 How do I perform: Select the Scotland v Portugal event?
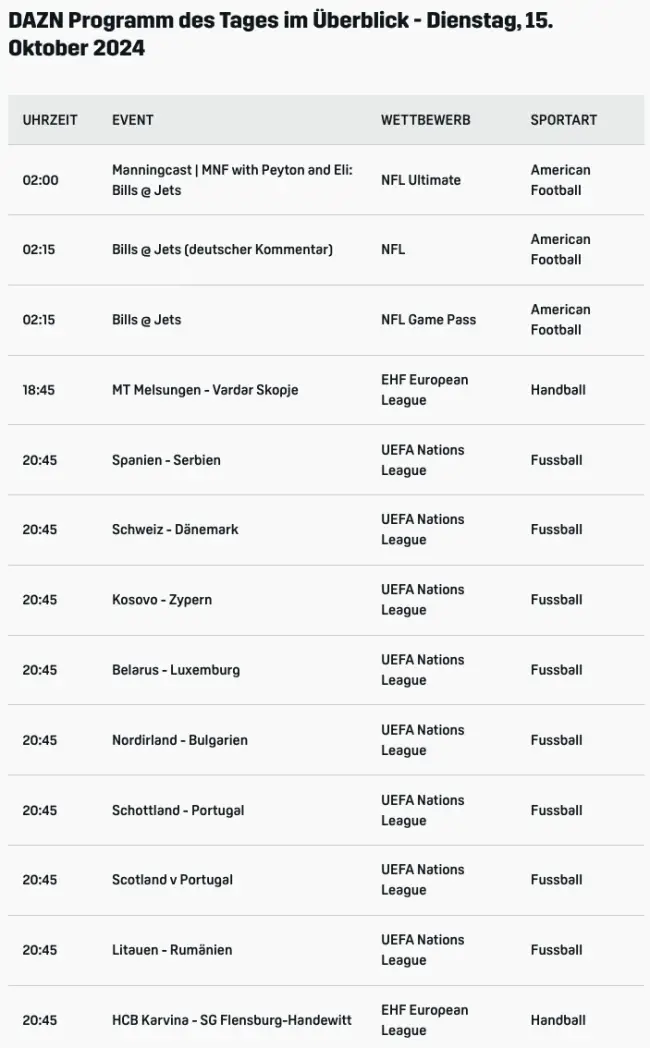(173, 880)
